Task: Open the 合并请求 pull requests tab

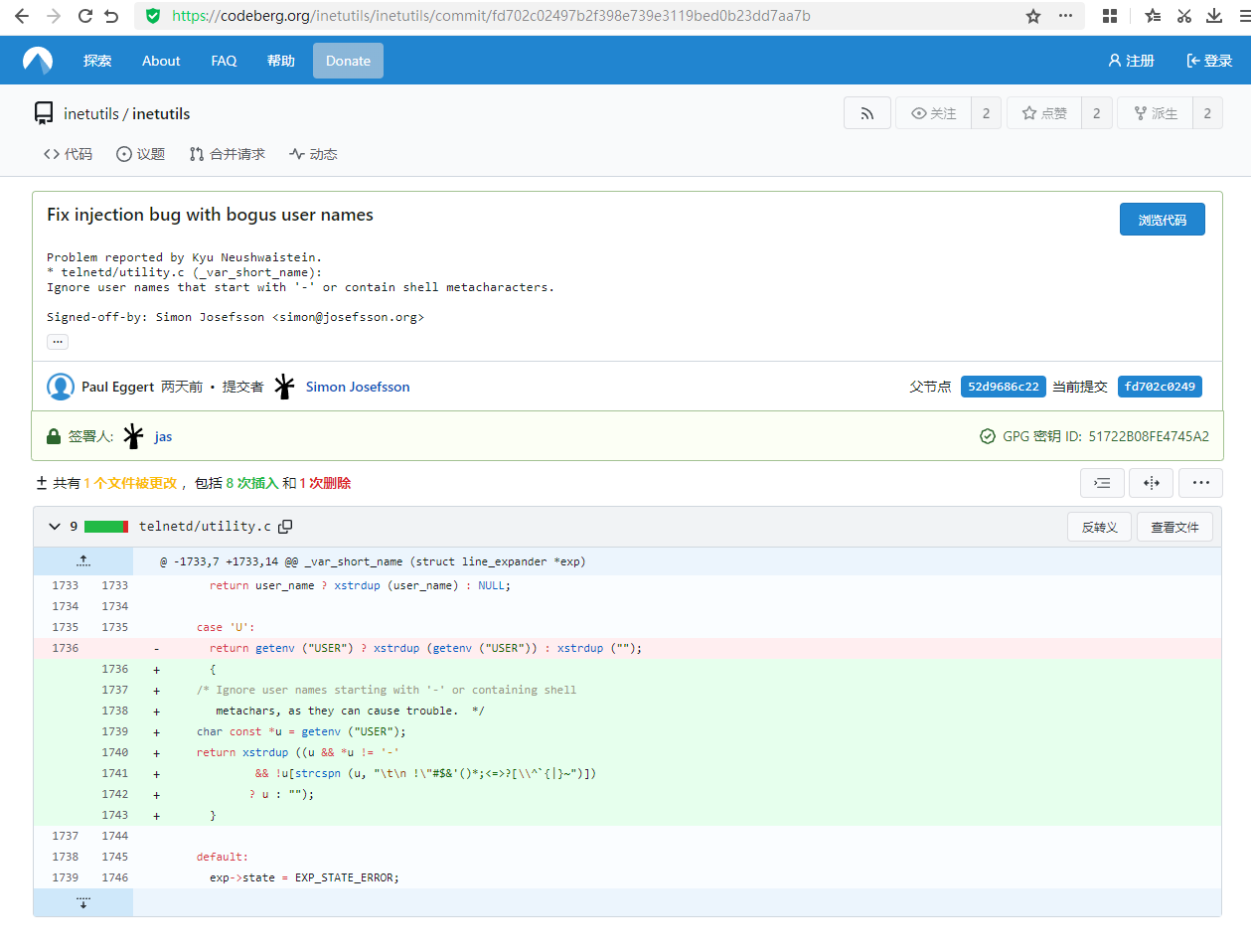Action: click(228, 154)
